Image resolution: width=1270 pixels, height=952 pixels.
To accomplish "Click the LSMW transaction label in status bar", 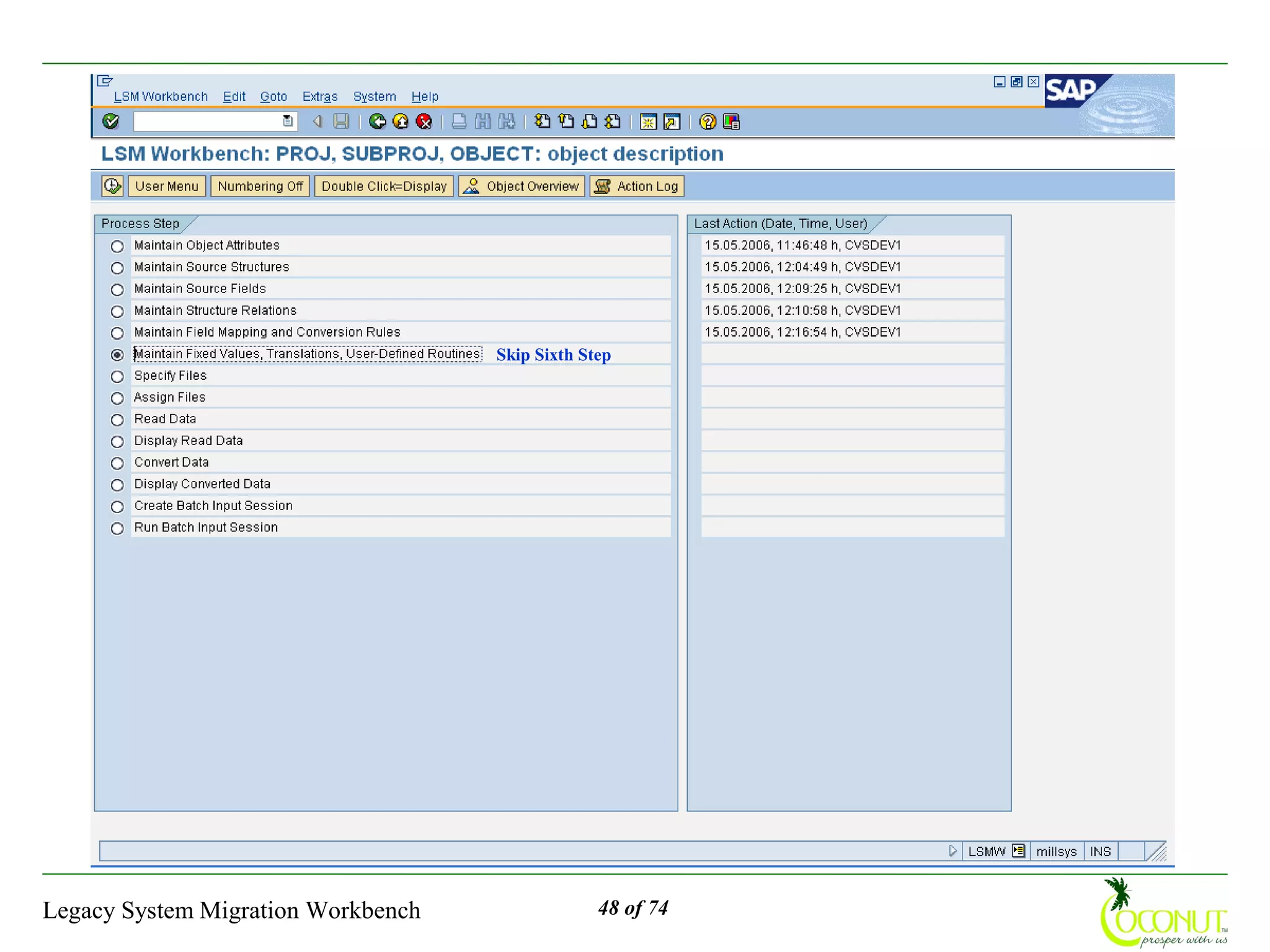I will (987, 852).
